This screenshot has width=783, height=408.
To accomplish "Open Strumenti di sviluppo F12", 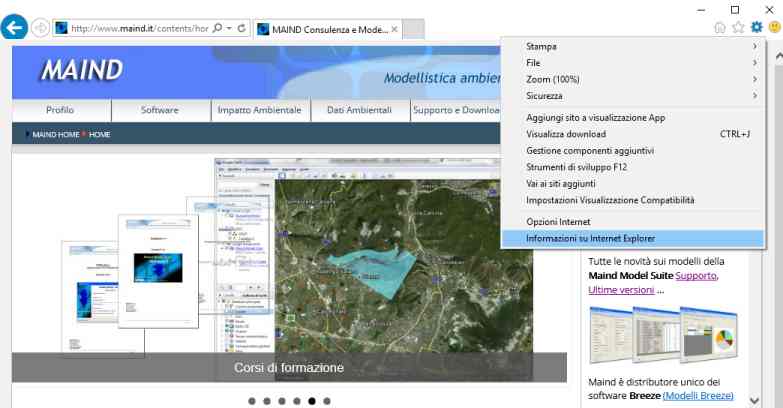I will pyautogui.click(x=633, y=167).
